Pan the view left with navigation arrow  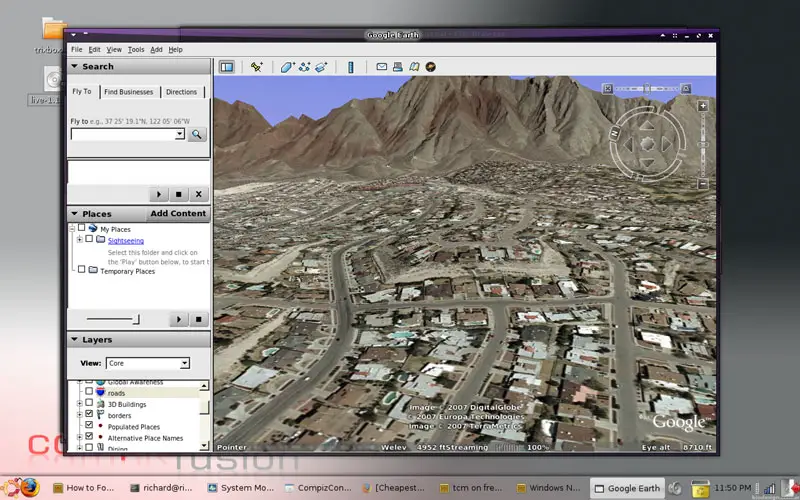pos(628,144)
